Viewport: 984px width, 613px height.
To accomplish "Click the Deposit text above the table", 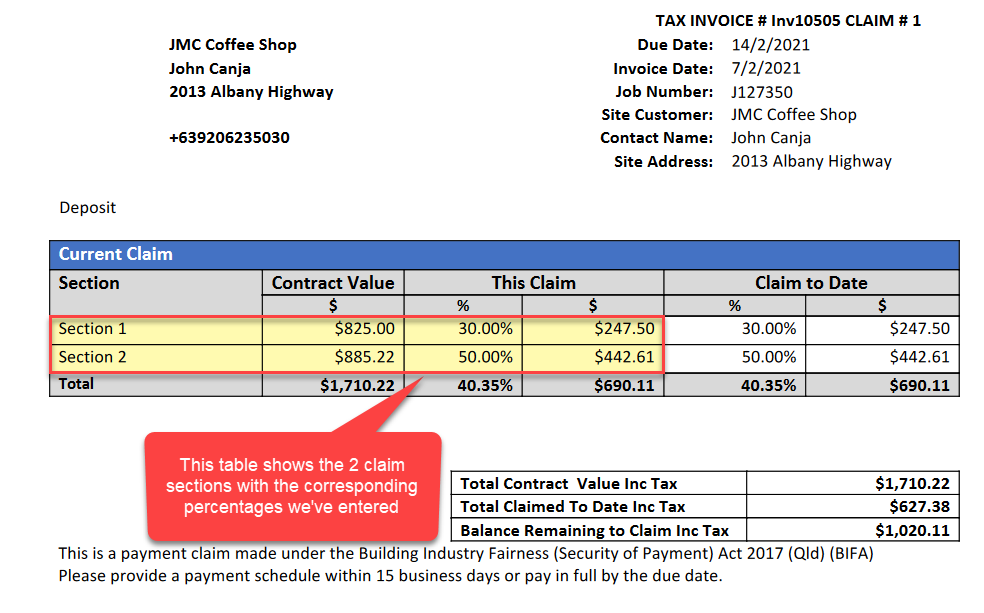I will 87,208.
